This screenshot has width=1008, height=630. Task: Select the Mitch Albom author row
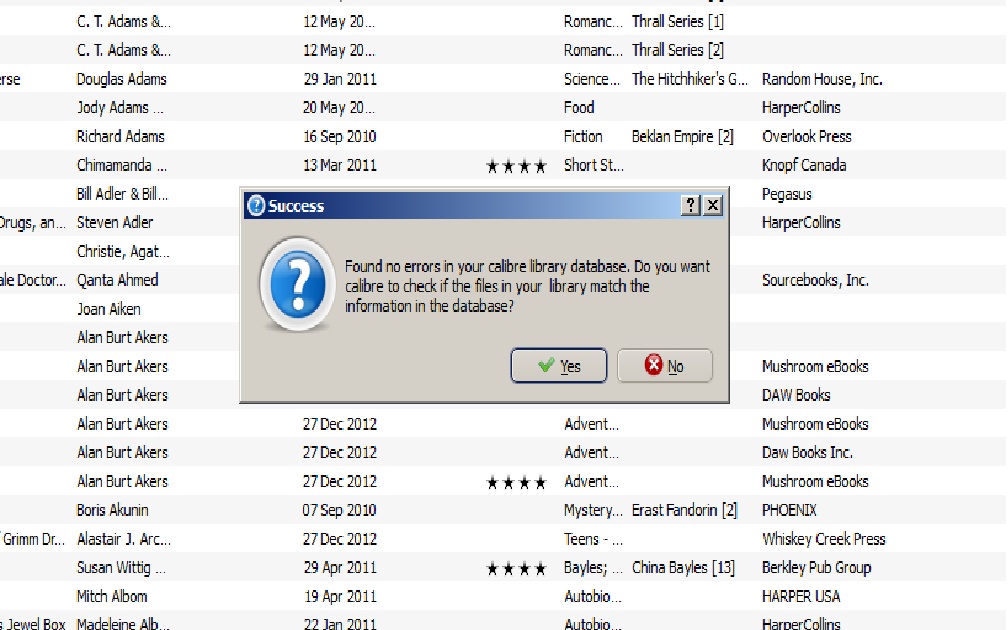[x=112, y=597]
